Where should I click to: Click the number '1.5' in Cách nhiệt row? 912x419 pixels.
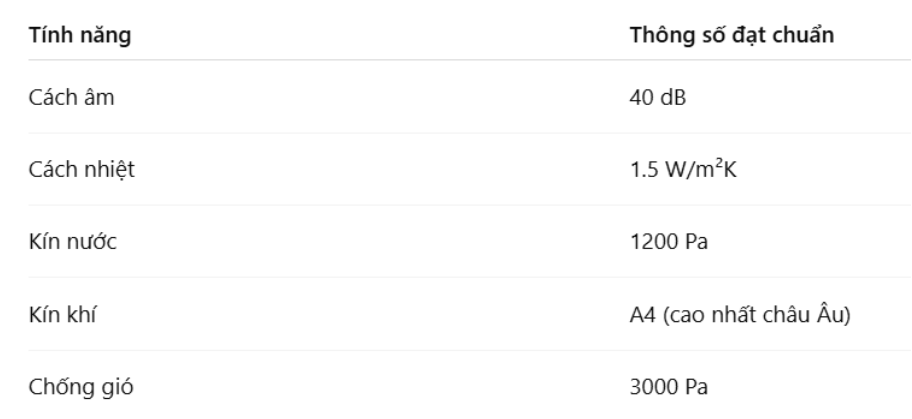click(x=639, y=169)
